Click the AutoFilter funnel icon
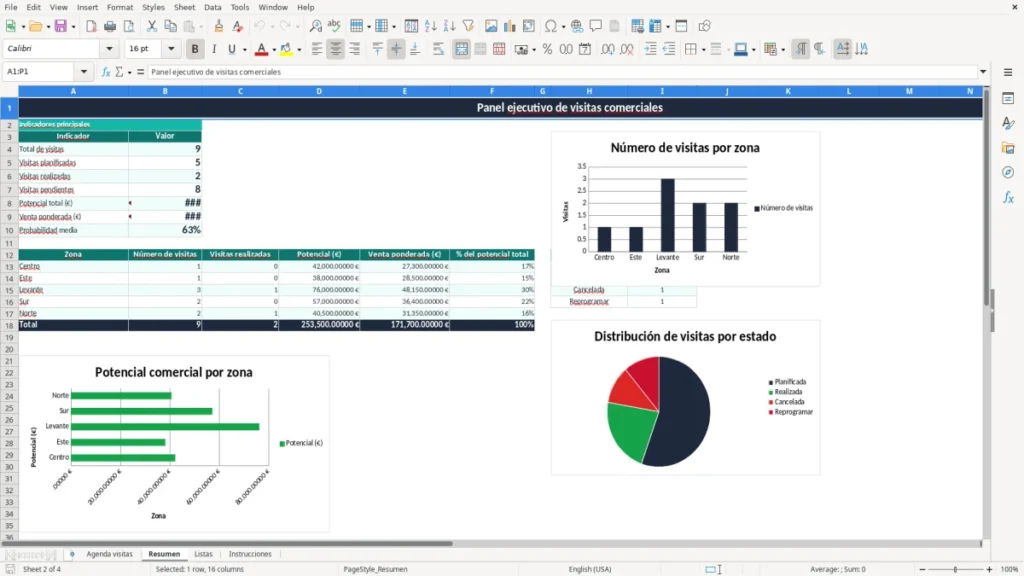The width and height of the screenshot is (1024, 576). 468,26
